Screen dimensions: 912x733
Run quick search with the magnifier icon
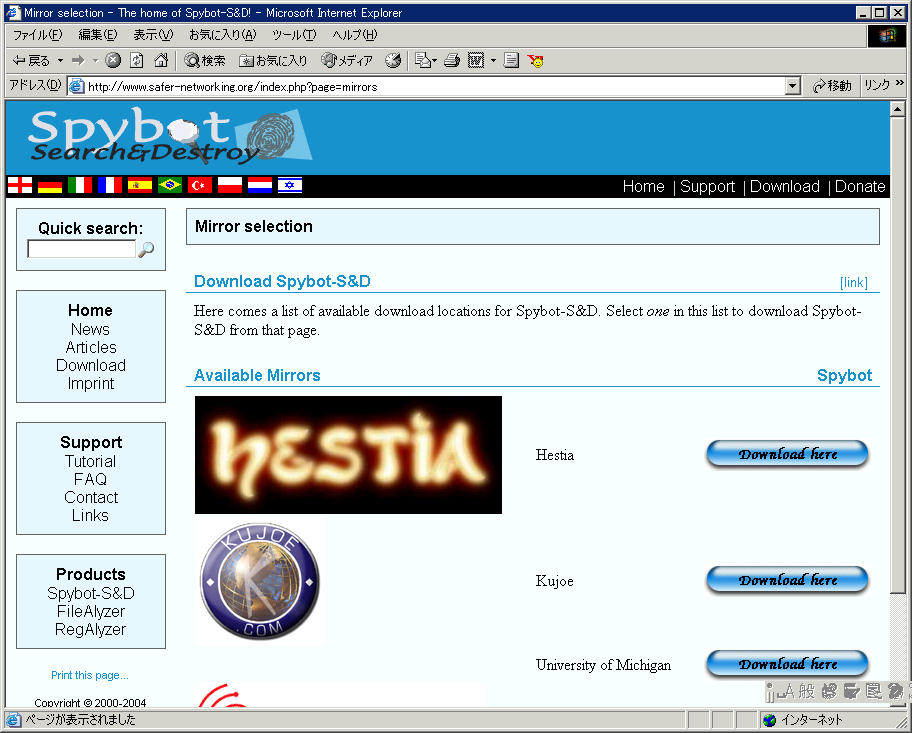click(146, 249)
